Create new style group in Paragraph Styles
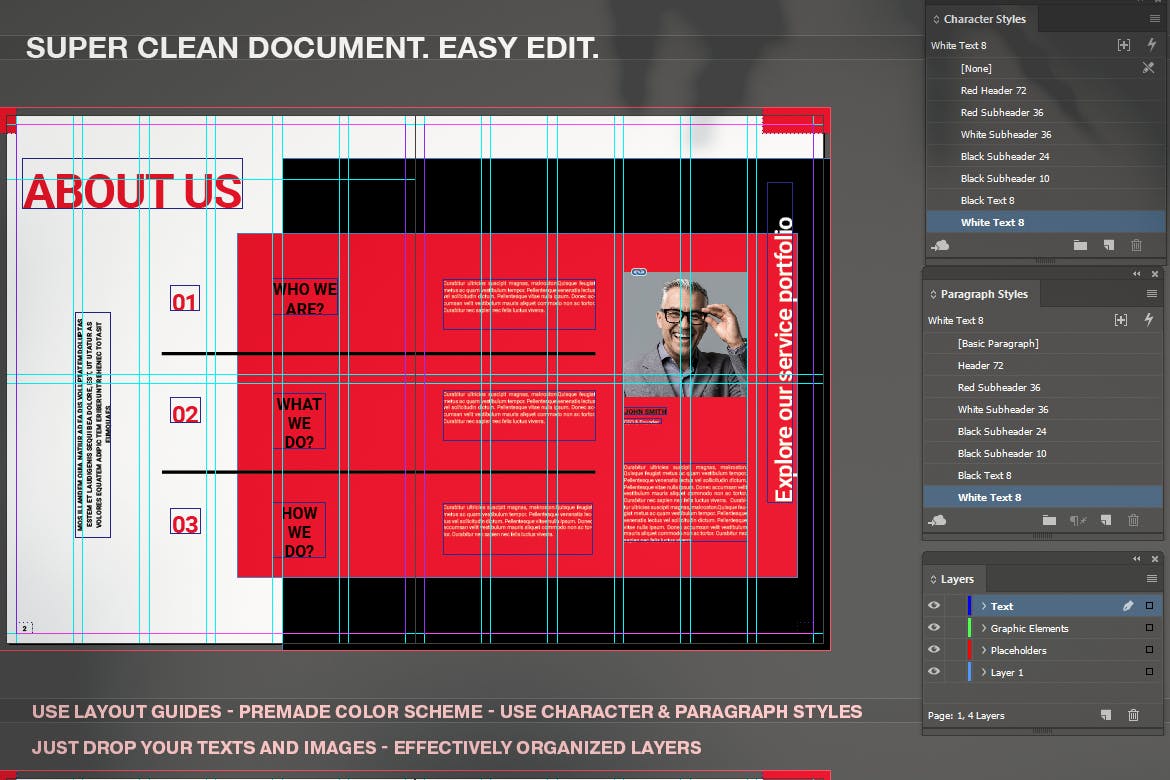This screenshot has height=780, width=1170. (1049, 520)
